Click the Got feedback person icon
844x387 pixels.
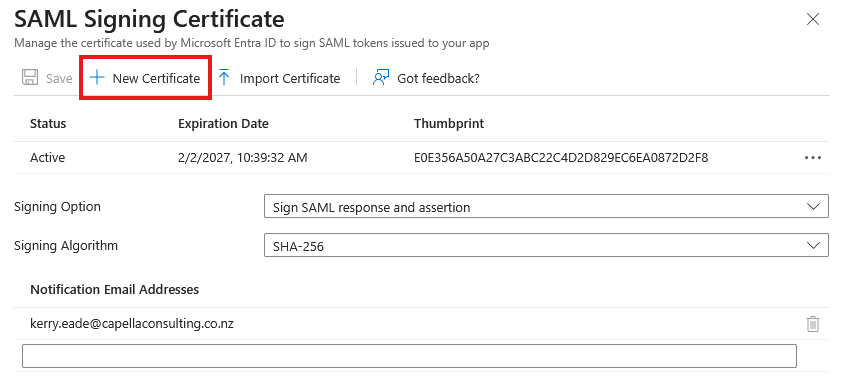(381, 78)
